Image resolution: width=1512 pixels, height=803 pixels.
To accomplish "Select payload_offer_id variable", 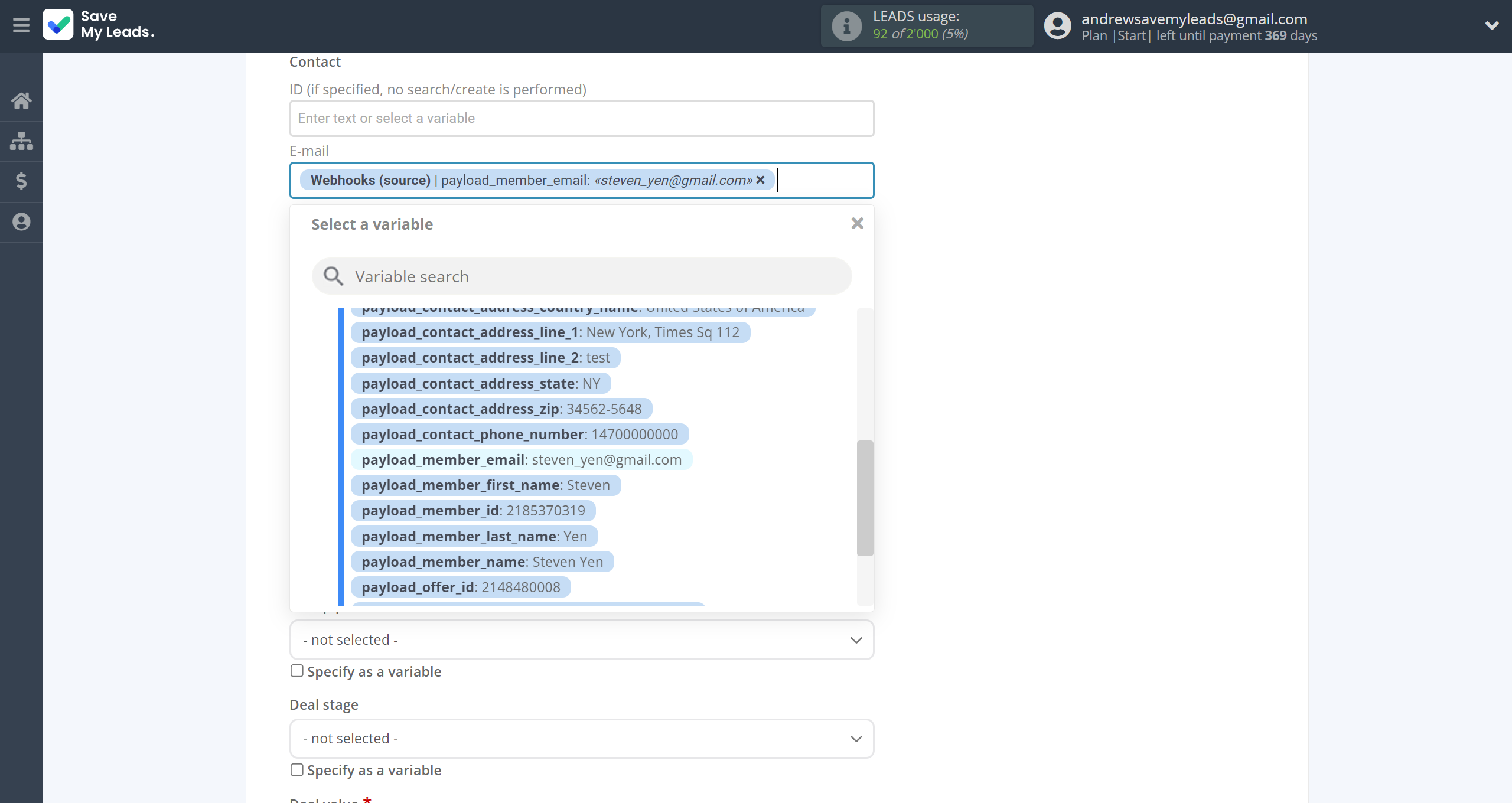I will tap(461, 587).
